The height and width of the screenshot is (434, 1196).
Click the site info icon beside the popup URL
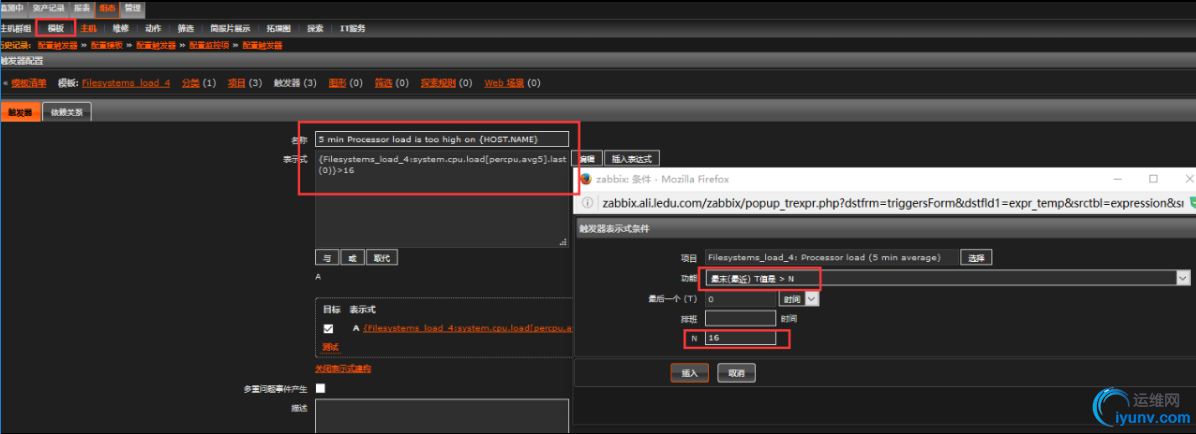pyautogui.click(x=588, y=204)
